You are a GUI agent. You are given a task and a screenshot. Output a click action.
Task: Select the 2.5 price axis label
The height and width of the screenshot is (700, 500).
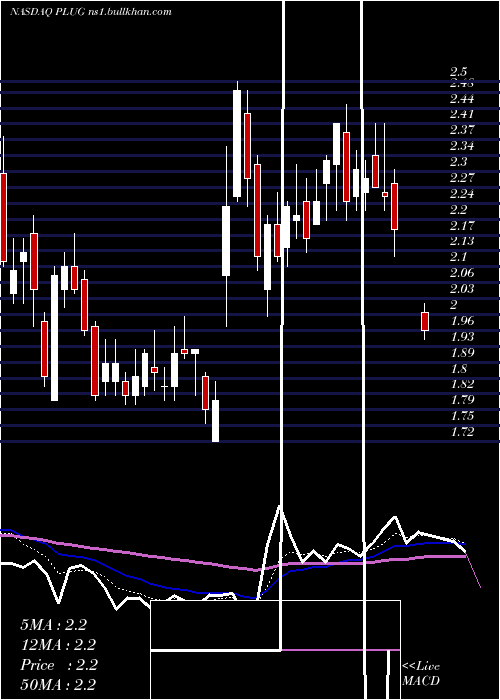pyautogui.click(x=458, y=71)
